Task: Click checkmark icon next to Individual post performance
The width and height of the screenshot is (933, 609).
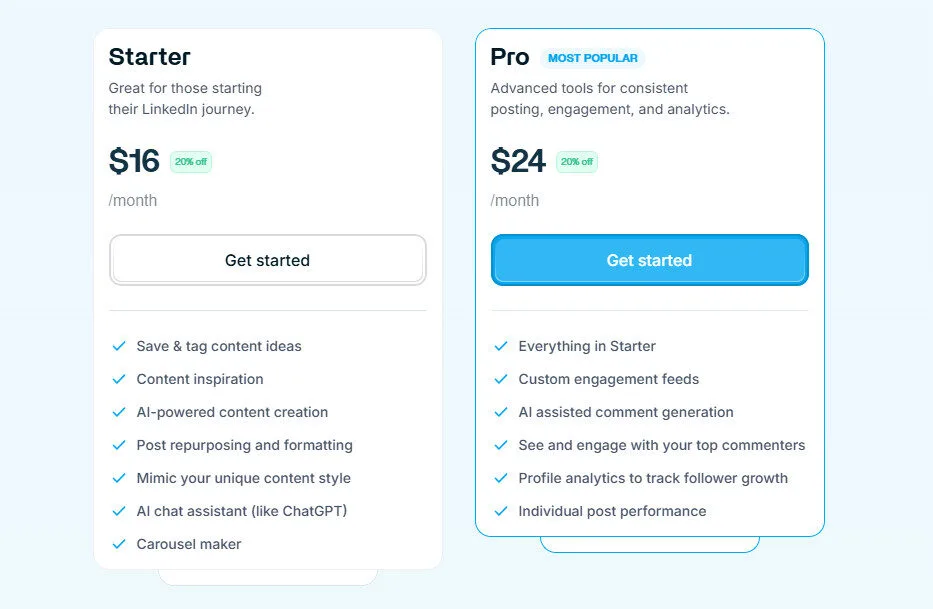Action: coord(501,511)
